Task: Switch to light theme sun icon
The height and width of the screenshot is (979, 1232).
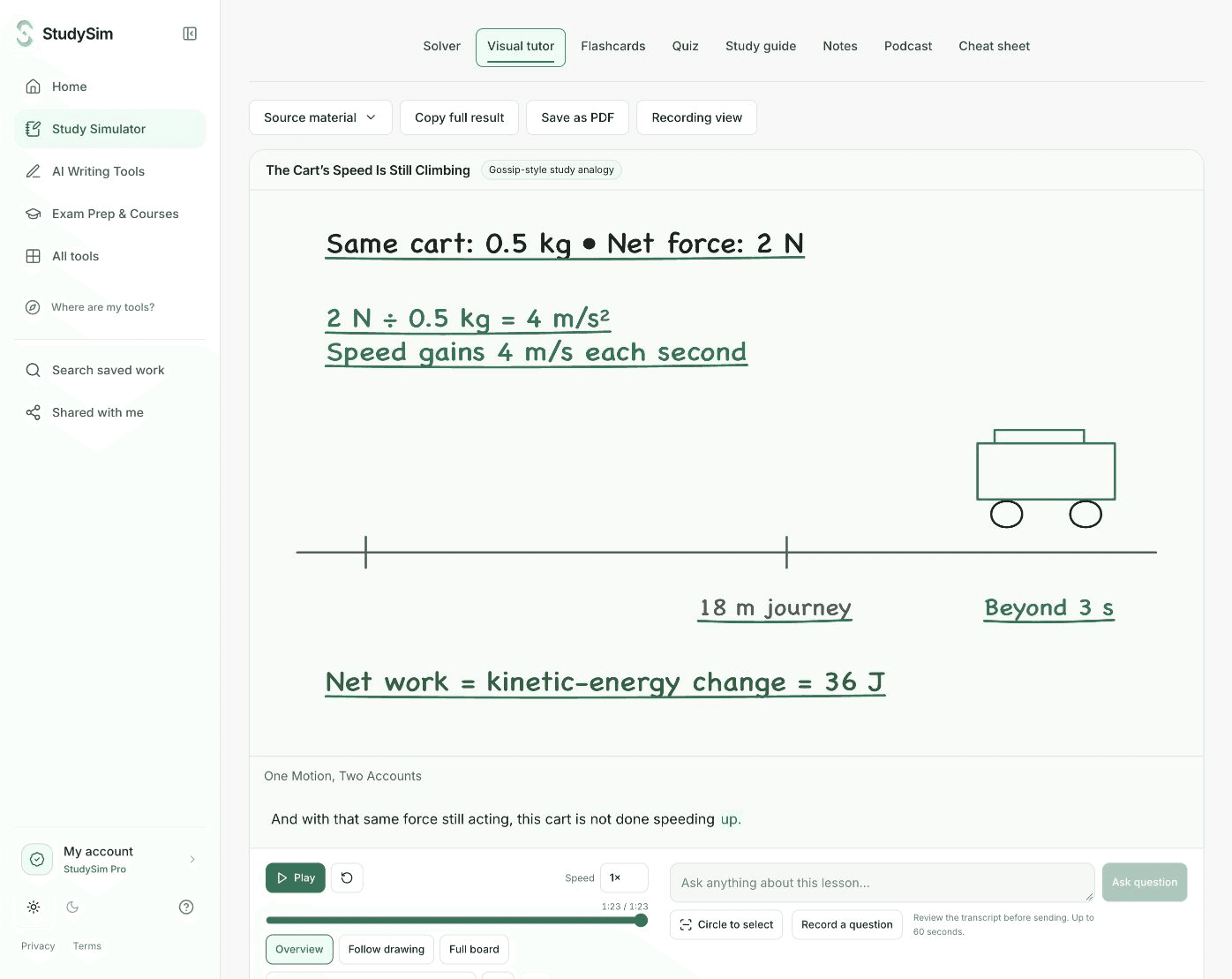Action: [34, 907]
